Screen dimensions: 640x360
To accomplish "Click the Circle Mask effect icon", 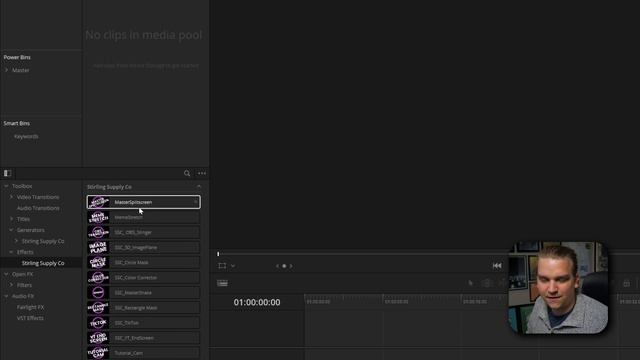I will (x=98, y=262).
